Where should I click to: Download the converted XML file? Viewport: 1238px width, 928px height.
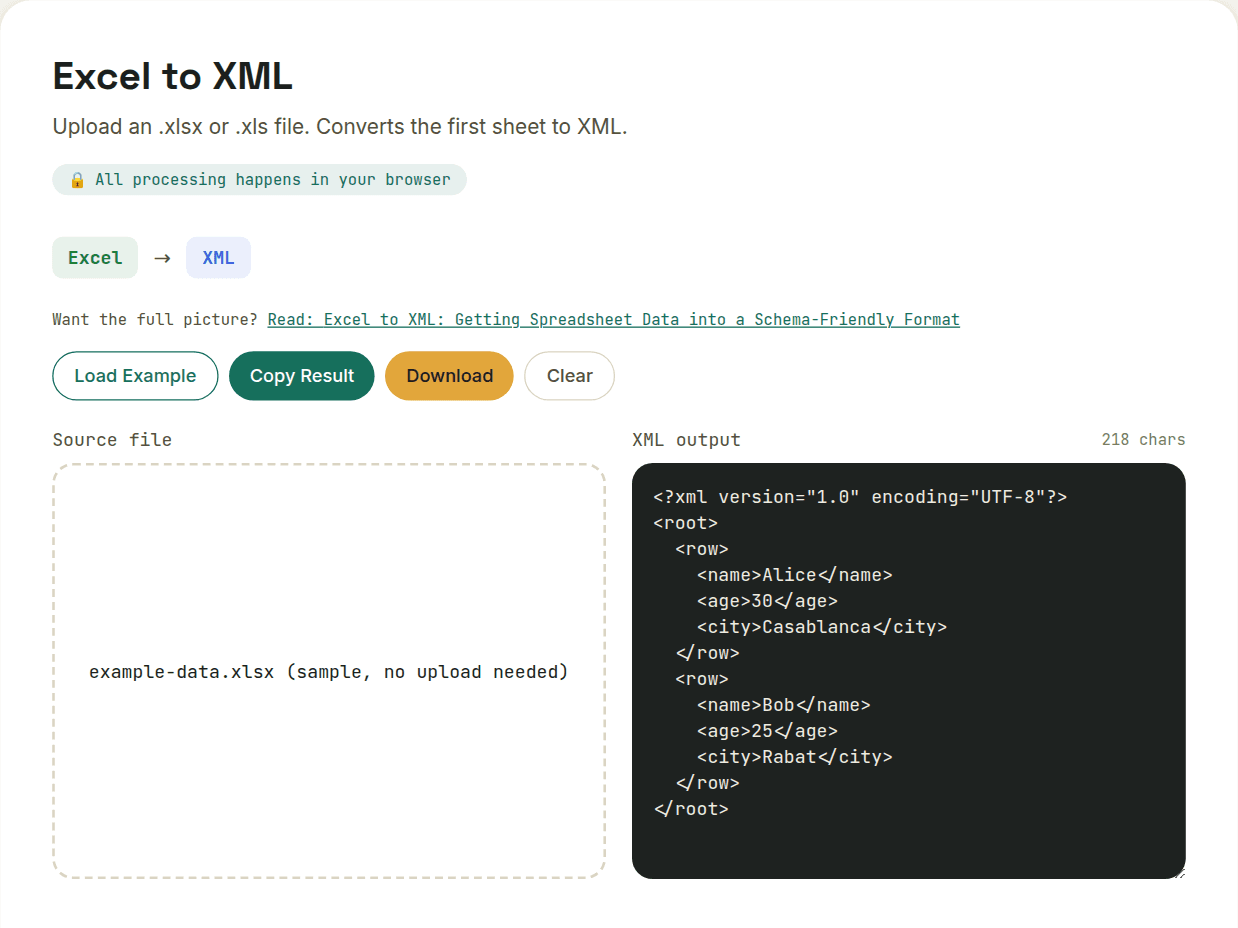click(449, 376)
